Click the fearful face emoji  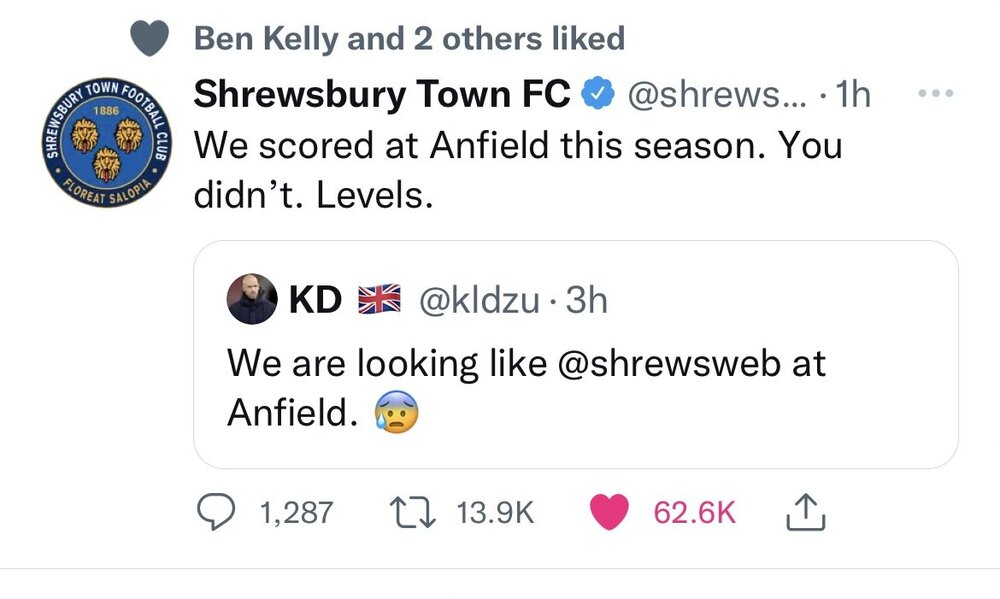click(x=395, y=413)
